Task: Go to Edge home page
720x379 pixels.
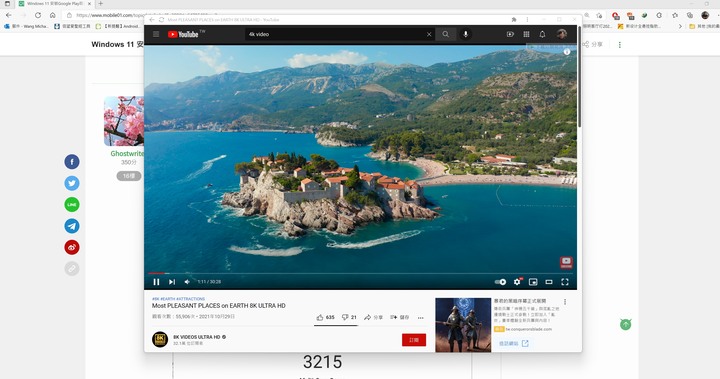Action: pyautogui.click(x=53, y=15)
